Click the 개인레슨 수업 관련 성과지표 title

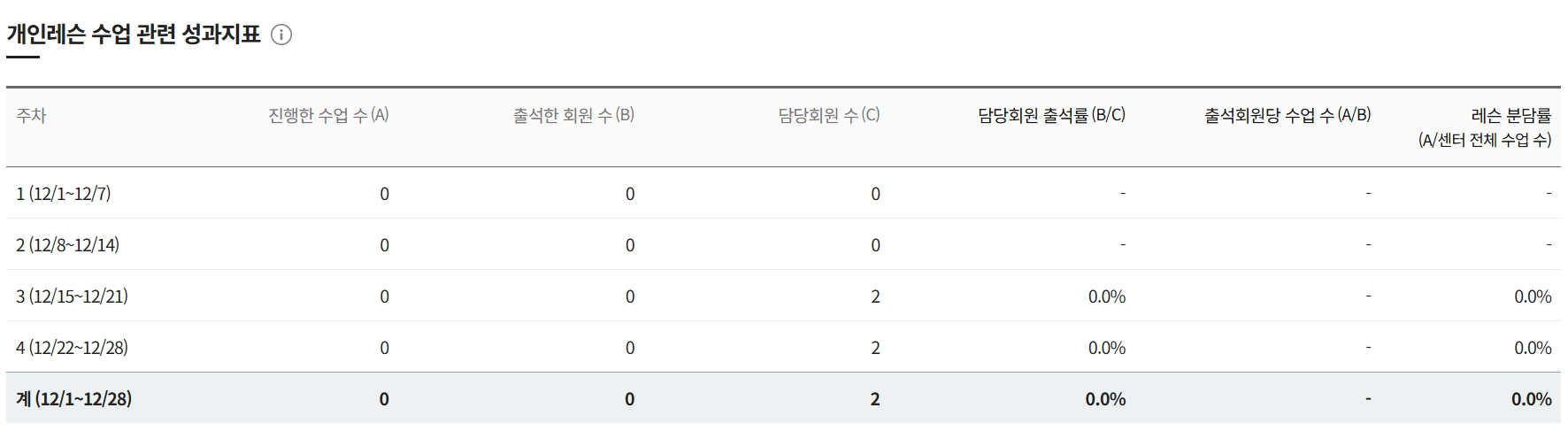(x=134, y=35)
